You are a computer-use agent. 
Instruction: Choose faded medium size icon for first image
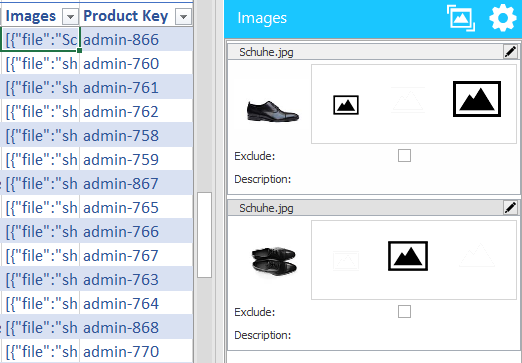click(x=408, y=100)
